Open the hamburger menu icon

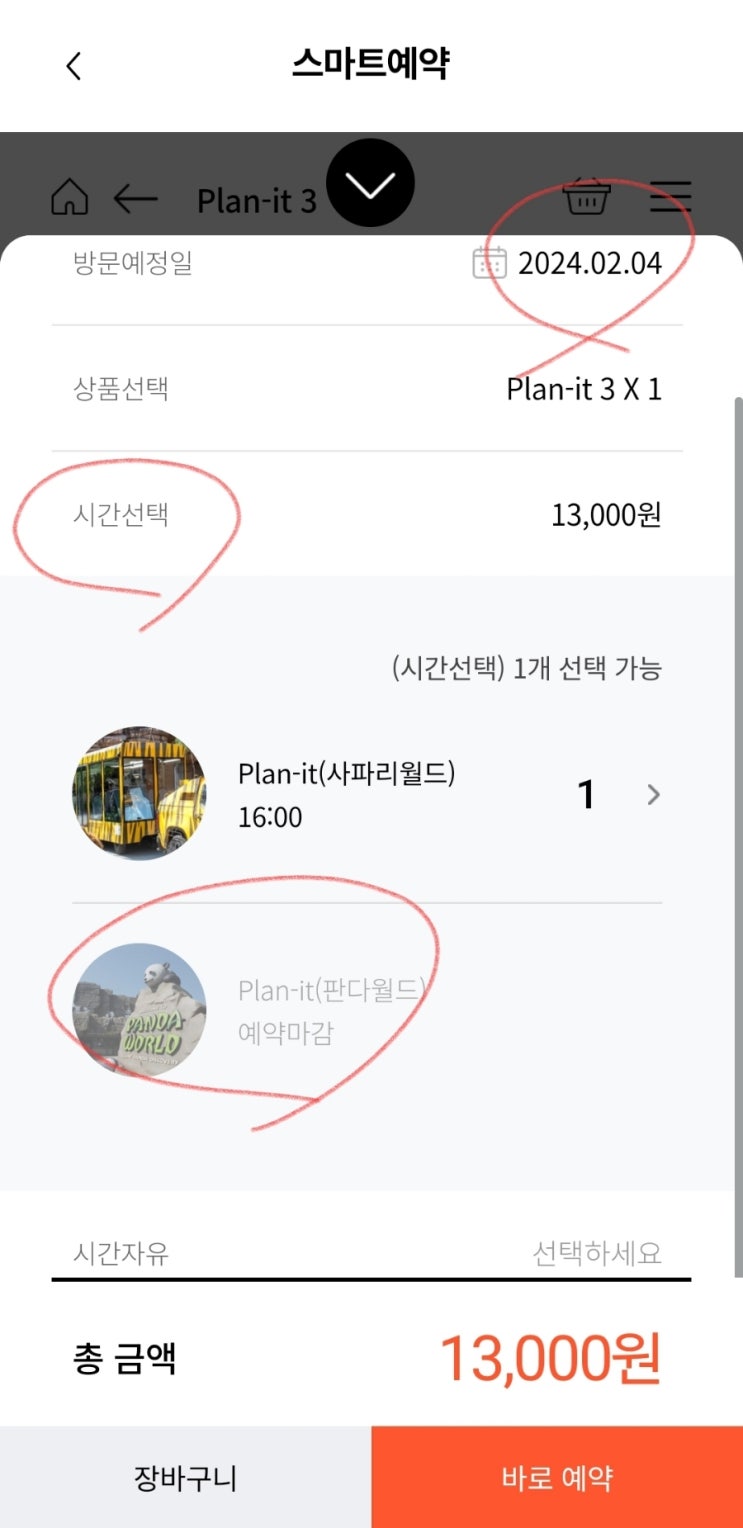pyautogui.click(x=670, y=197)
